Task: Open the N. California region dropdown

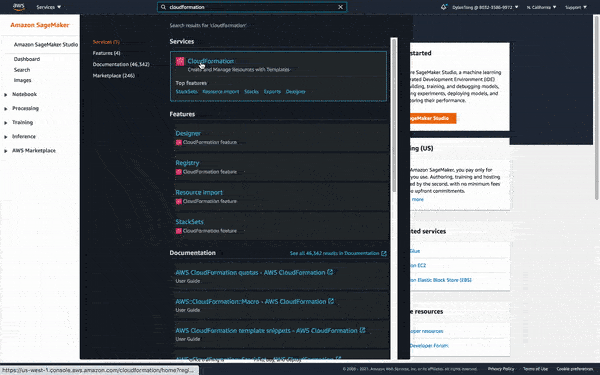Action: point(541,7)
